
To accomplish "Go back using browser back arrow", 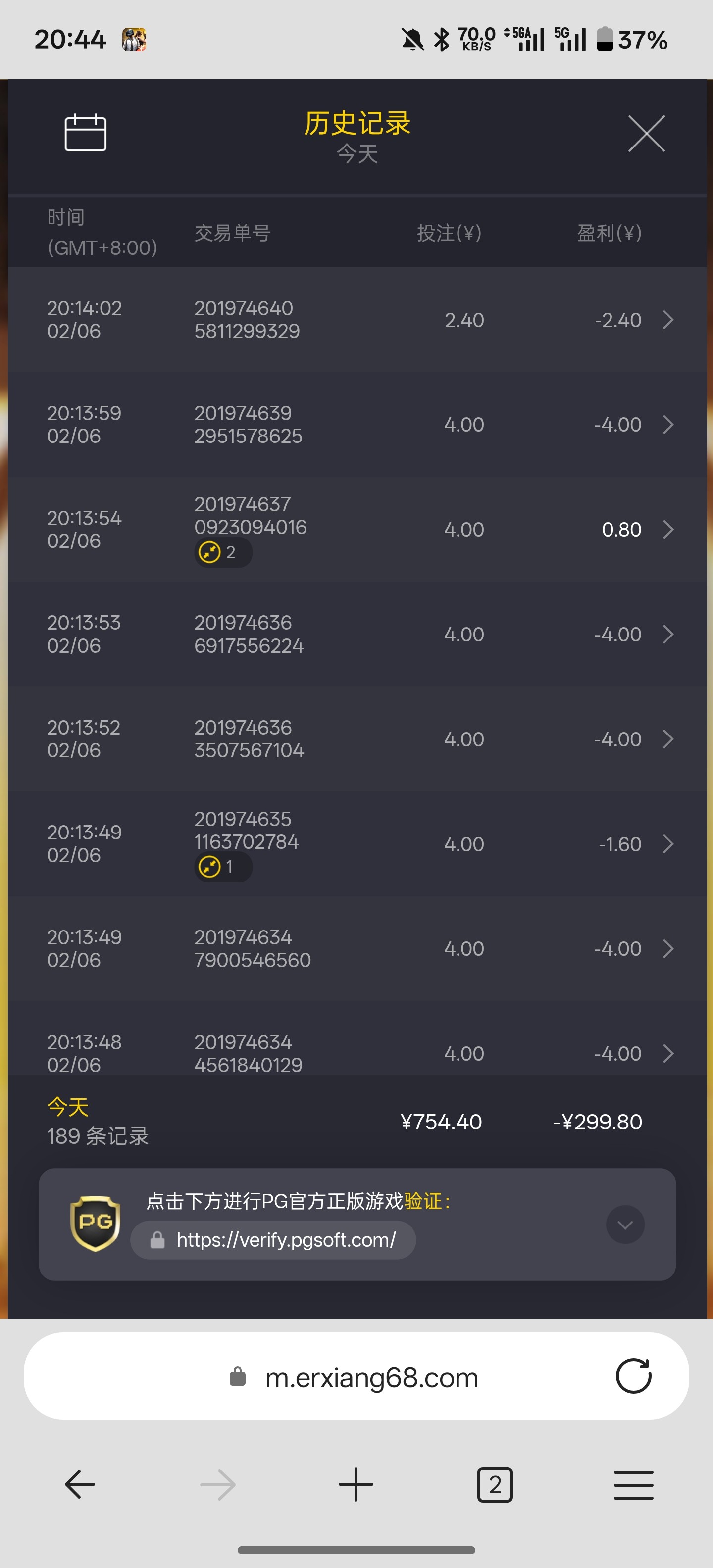I will click(80, 1485).
